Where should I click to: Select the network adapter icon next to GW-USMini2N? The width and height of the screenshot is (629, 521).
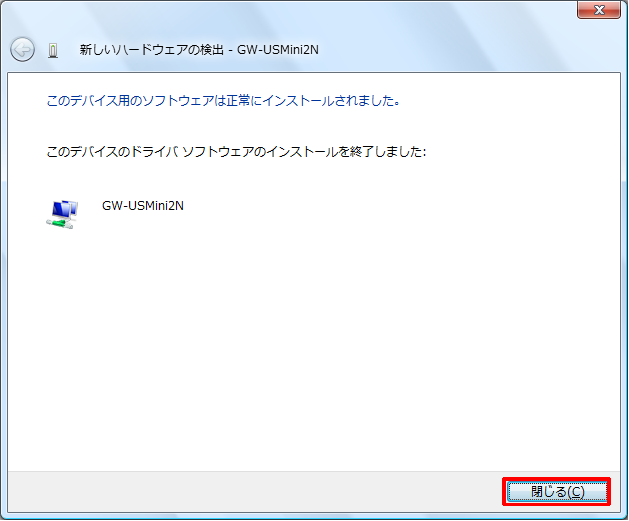[x=61, y=212]
